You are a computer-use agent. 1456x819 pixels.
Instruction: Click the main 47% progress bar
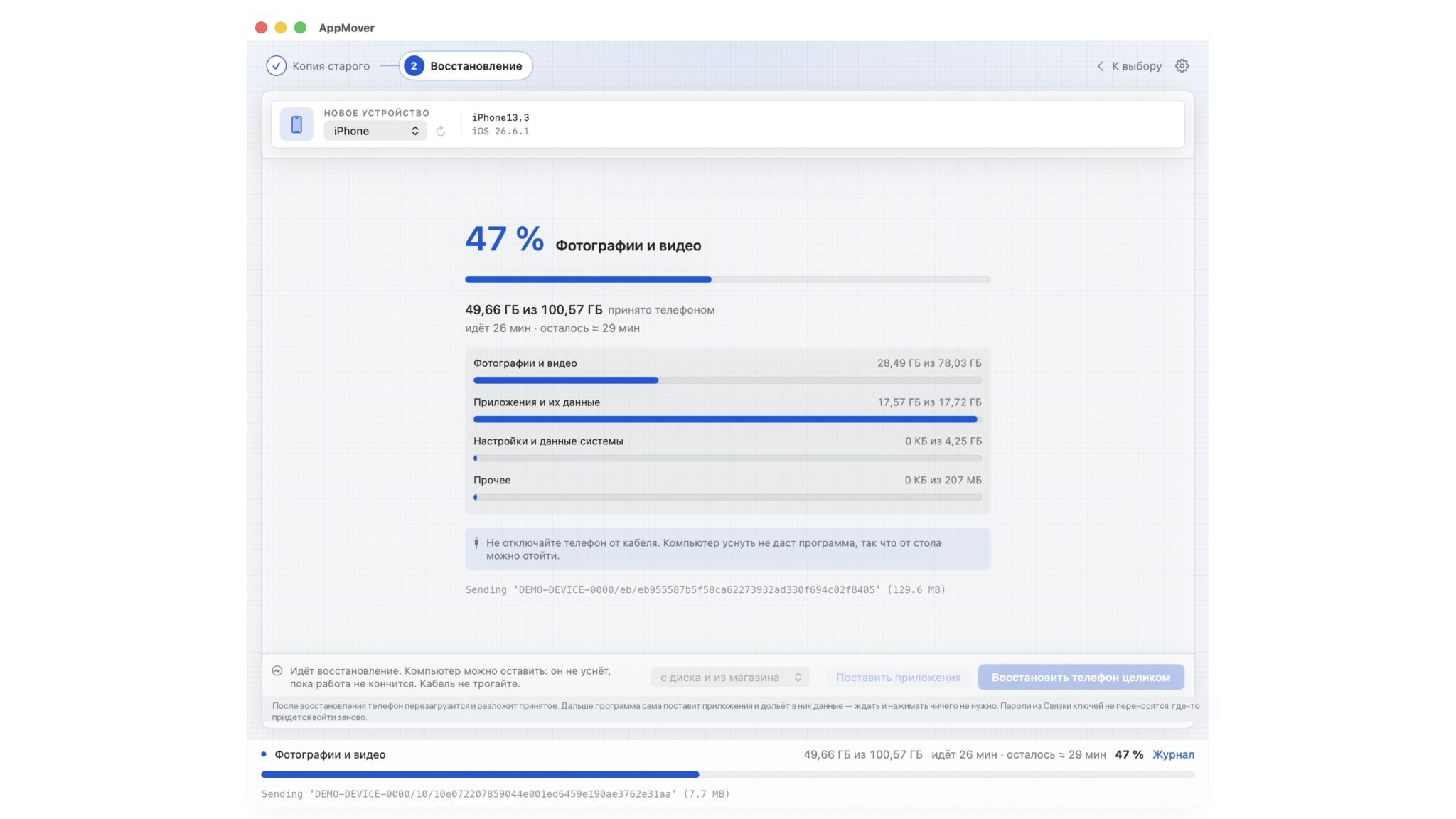click(727, 279)
